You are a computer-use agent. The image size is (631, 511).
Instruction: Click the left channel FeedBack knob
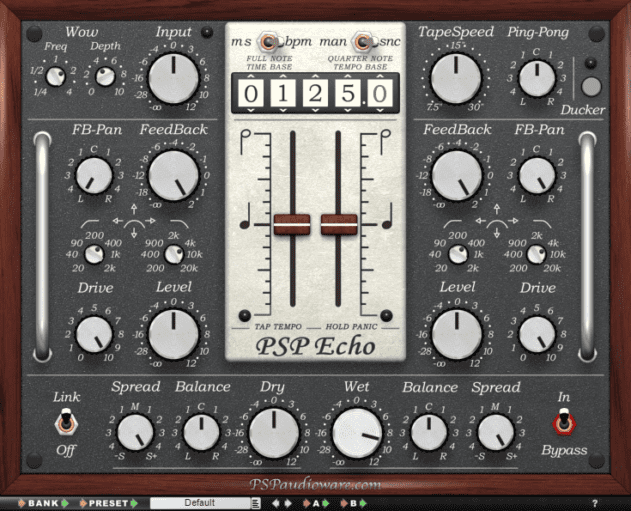click(173, 176)
